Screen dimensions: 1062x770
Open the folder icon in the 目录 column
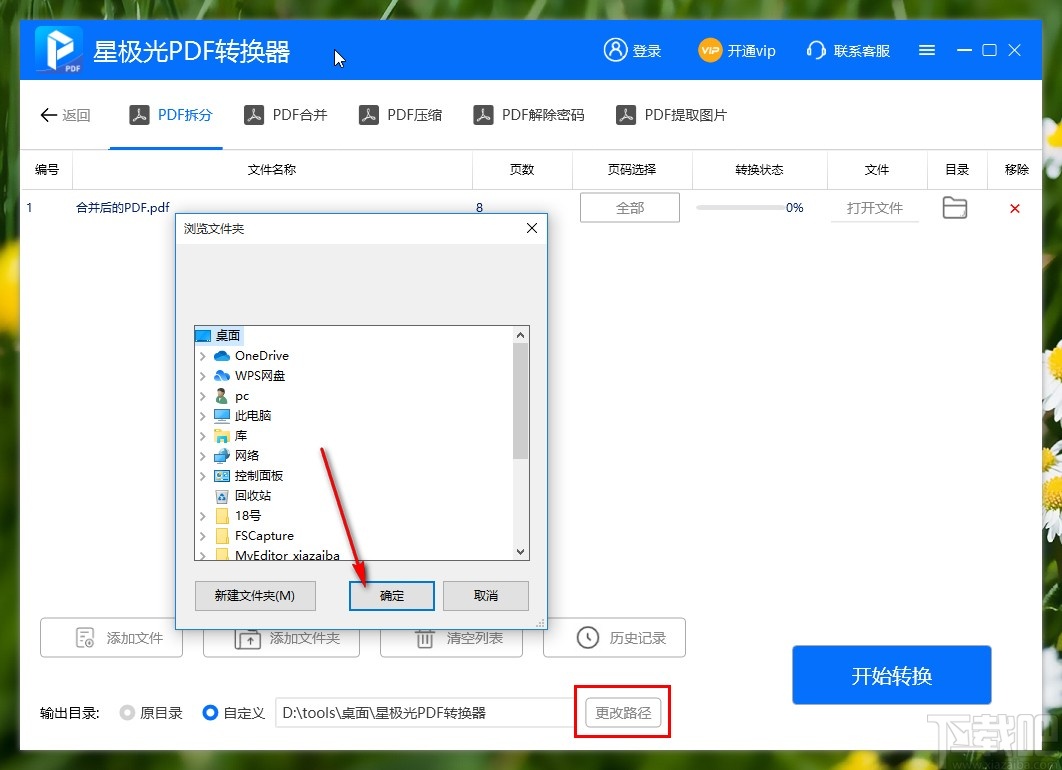(x=954, y=207)
